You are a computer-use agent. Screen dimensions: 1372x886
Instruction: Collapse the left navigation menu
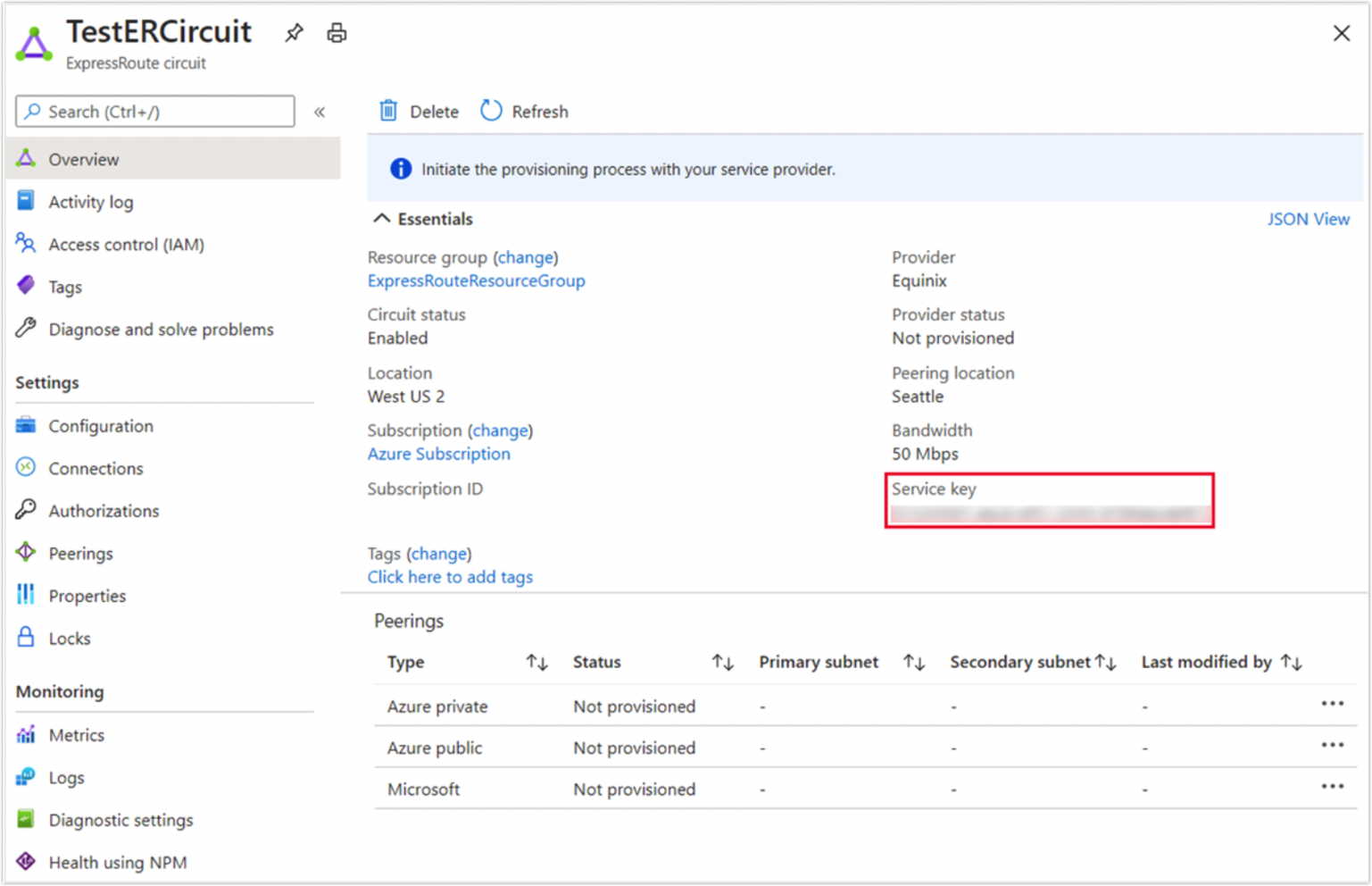(x=320, y=112)
